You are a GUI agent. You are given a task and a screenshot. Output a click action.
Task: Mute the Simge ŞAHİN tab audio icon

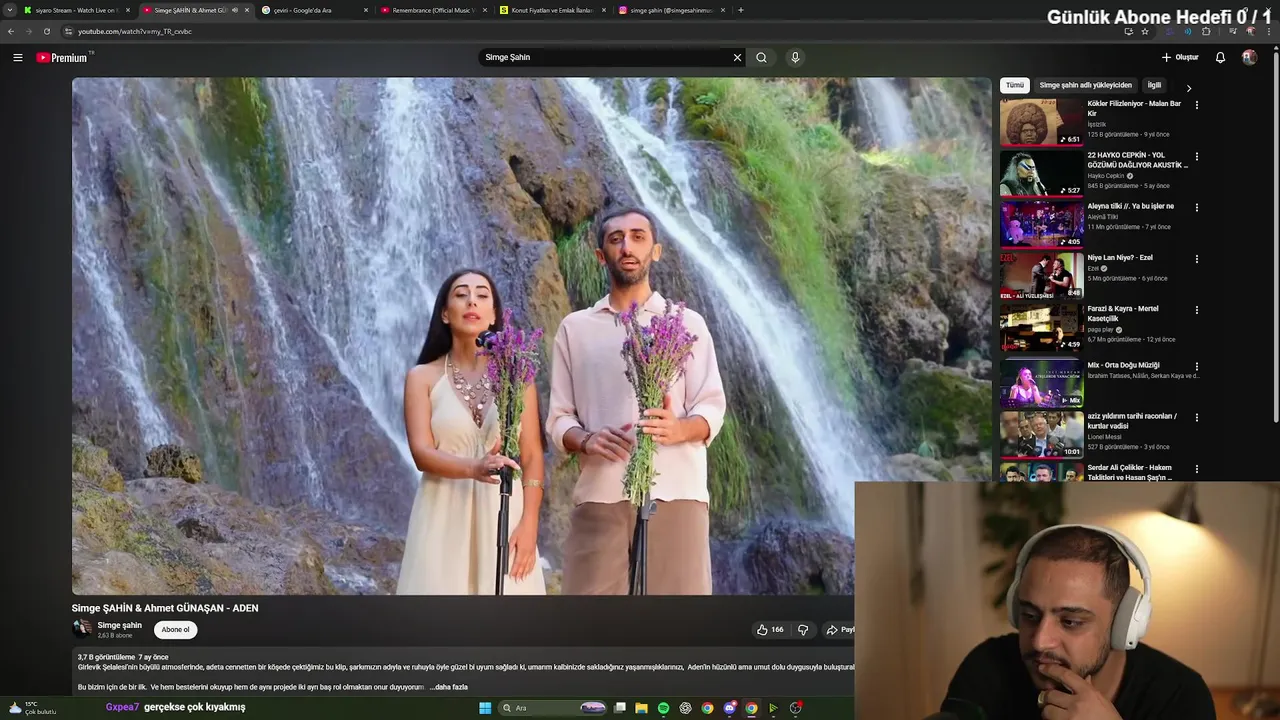pyautogui.click(x=235, y=10)
